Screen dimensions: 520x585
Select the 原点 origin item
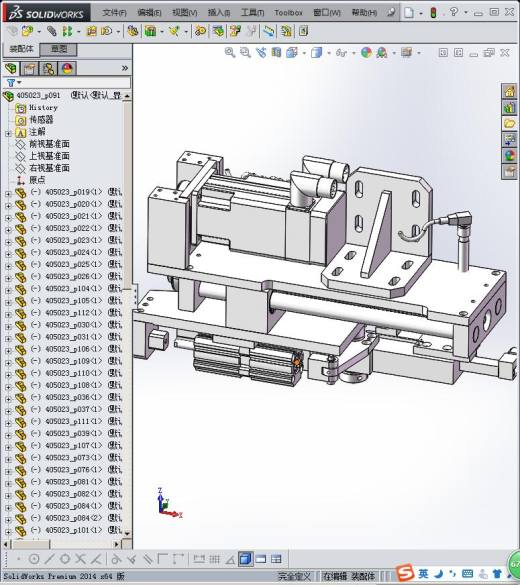coord(37,180)
